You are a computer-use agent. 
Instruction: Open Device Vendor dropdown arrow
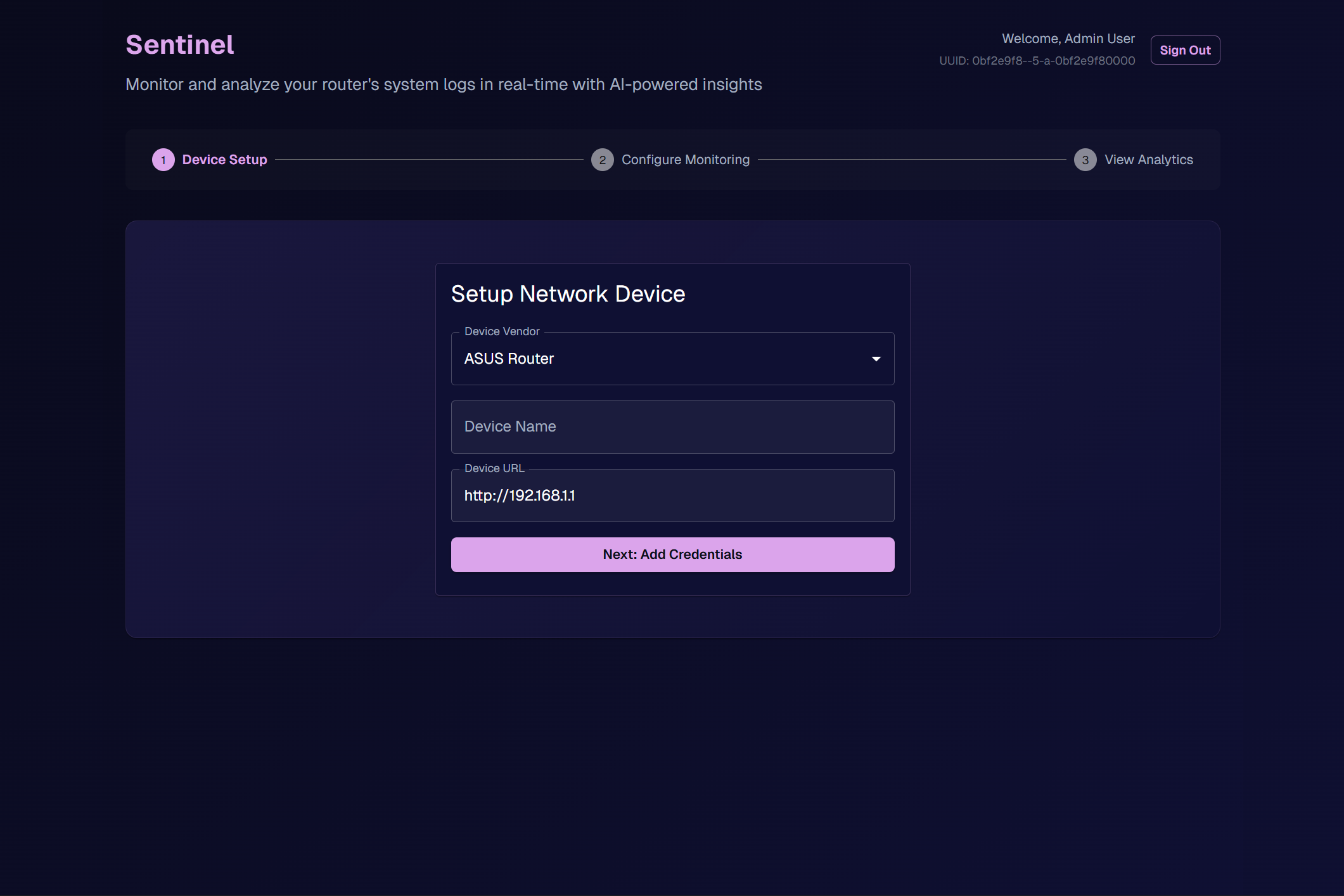click(876, 359)
